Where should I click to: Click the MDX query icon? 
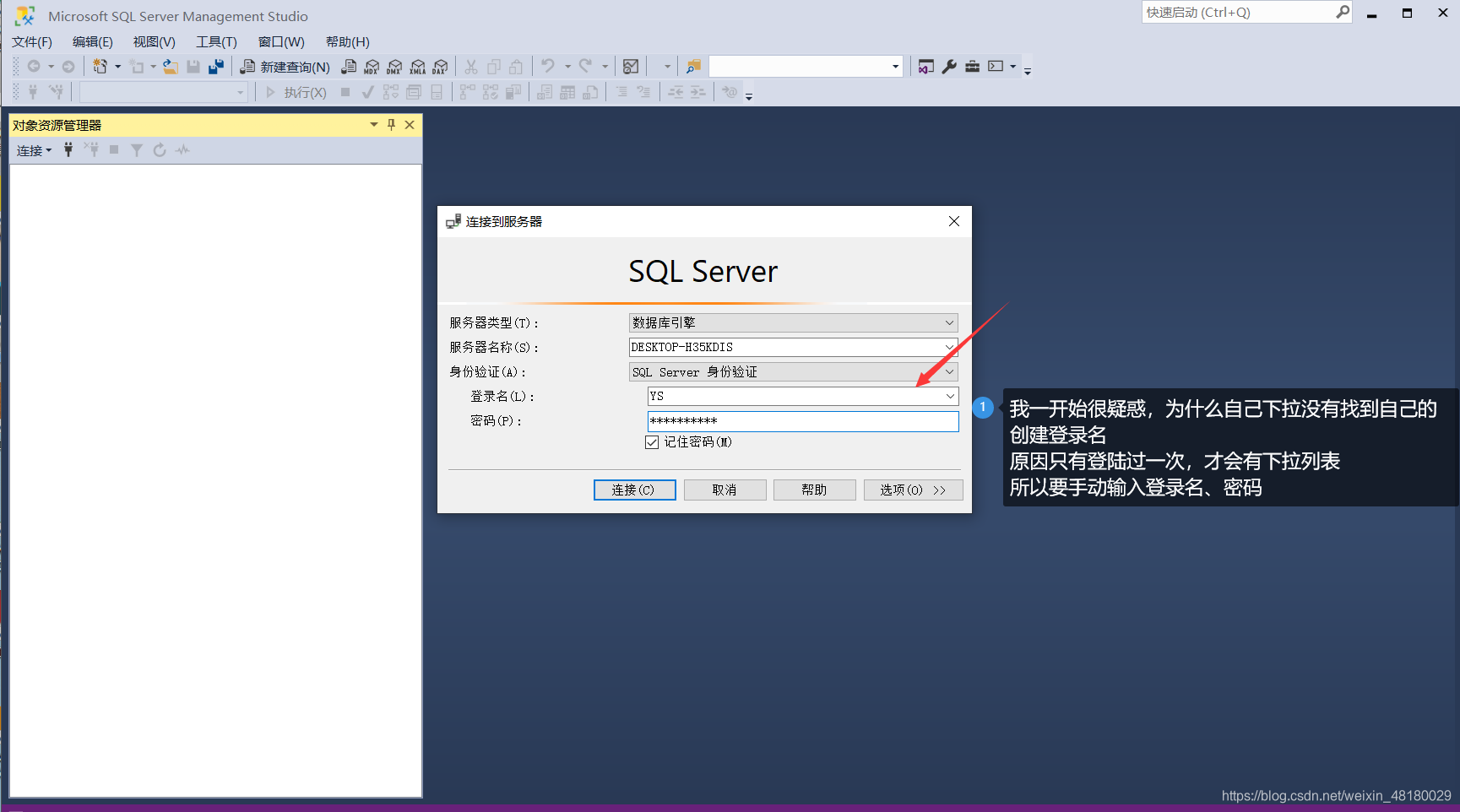(372, 67)
